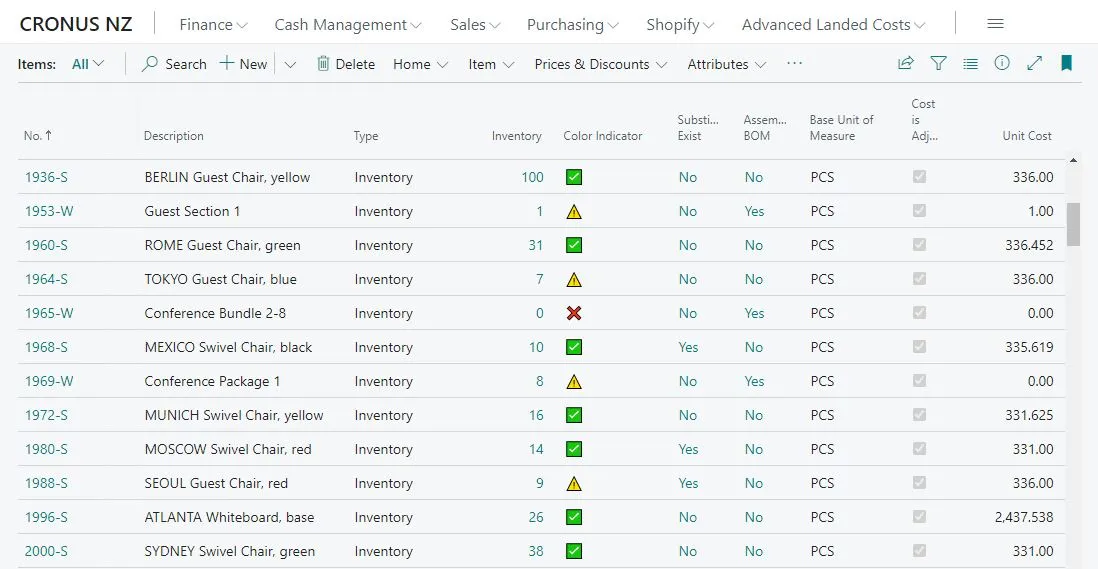Select the SEOUL Guest Chair, red description
1098x569 pixels.
[216, 483]
